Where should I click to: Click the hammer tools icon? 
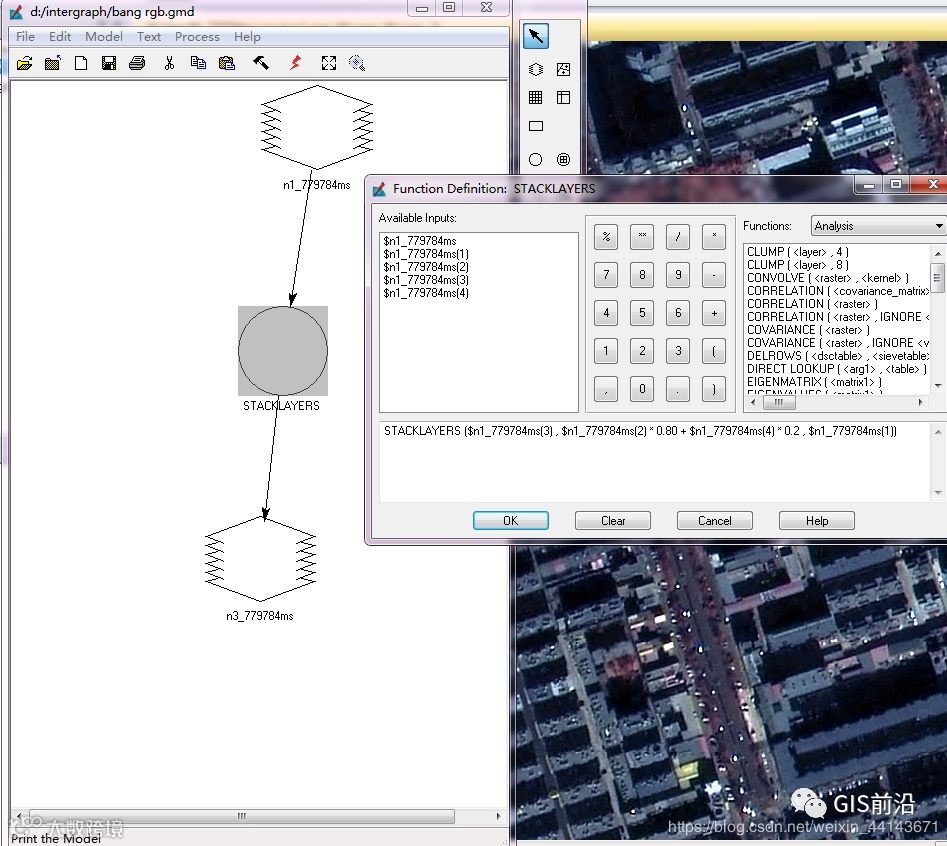click(x=261, y=63)
